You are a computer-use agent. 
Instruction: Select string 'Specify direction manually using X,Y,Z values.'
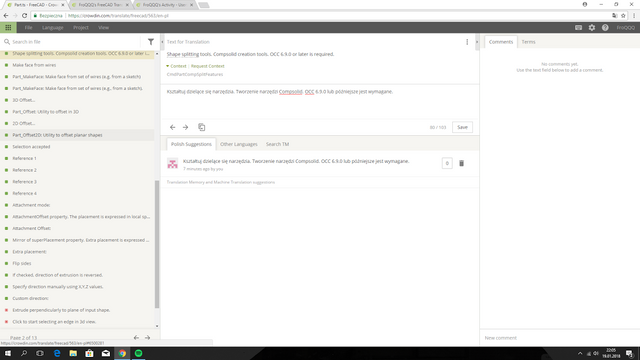[x=78, y=287]
